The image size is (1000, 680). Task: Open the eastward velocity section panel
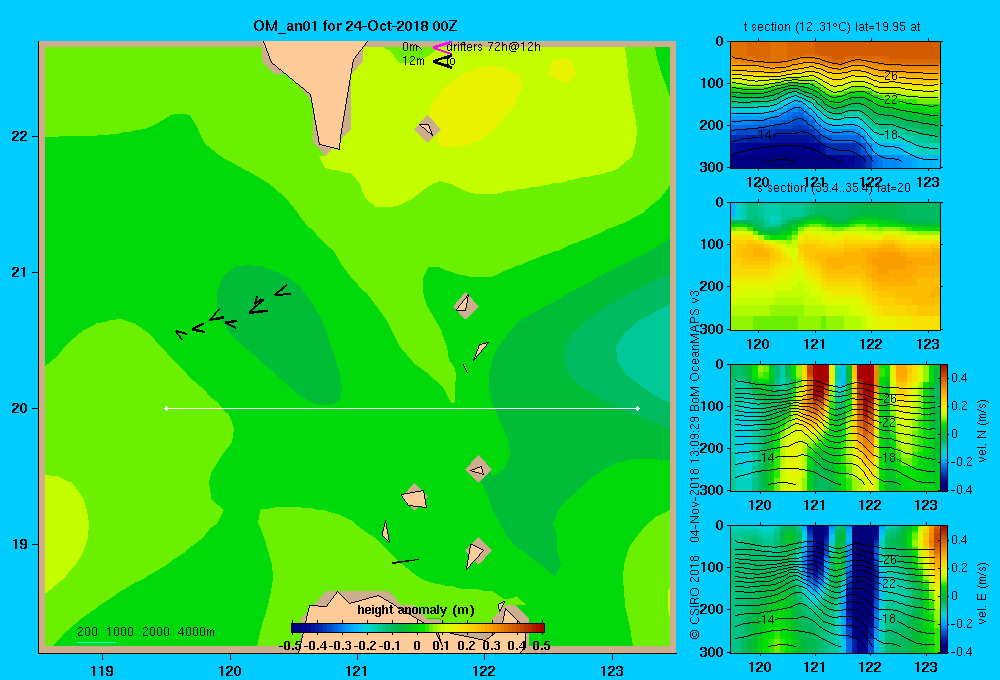(835, 589)
